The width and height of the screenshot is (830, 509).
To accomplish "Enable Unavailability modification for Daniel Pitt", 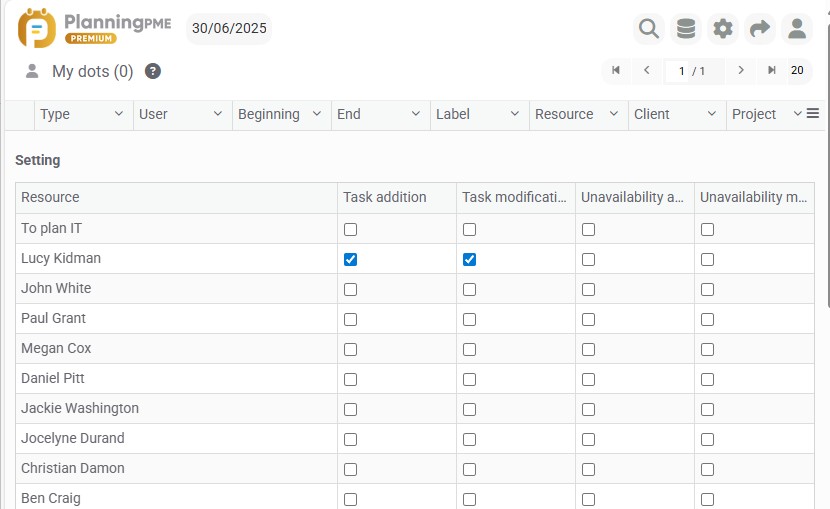I will coord(708,379).
